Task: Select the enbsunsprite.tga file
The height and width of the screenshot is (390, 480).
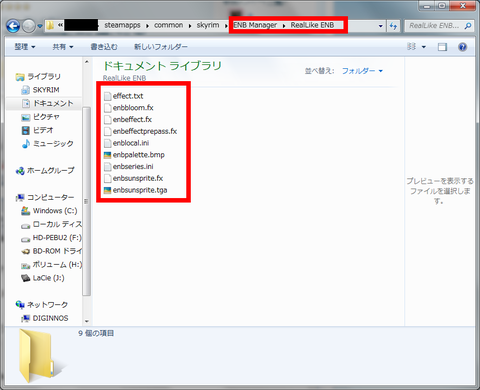Action: pos(136,190)
